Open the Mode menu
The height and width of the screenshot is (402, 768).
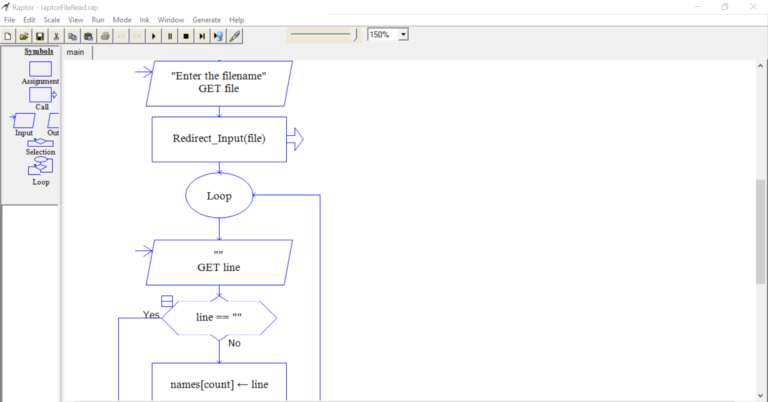pyautogui.click(x=122, y=20)
